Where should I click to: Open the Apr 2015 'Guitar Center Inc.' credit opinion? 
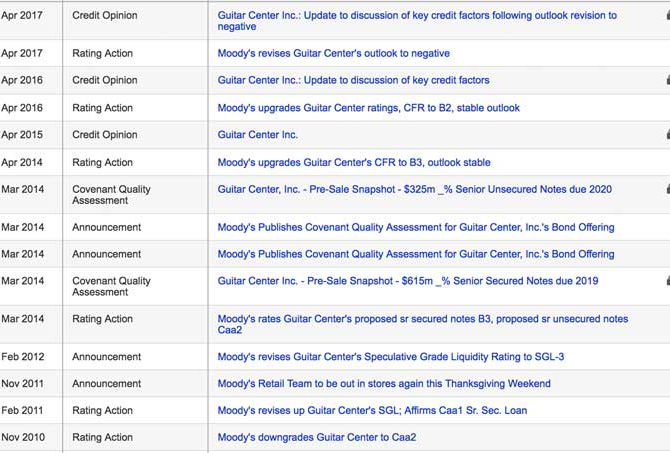257,135
